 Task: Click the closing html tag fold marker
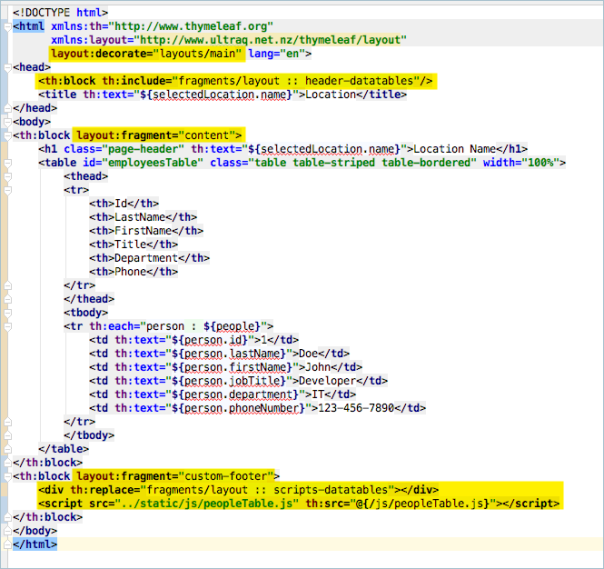tap(8, 544)
